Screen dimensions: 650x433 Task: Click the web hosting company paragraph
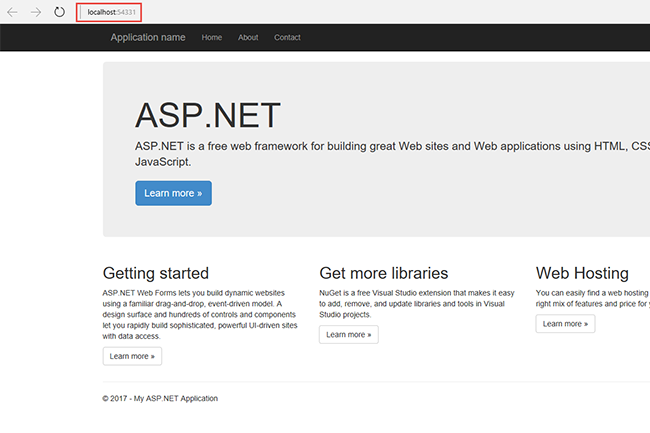[x=593, y=298]
